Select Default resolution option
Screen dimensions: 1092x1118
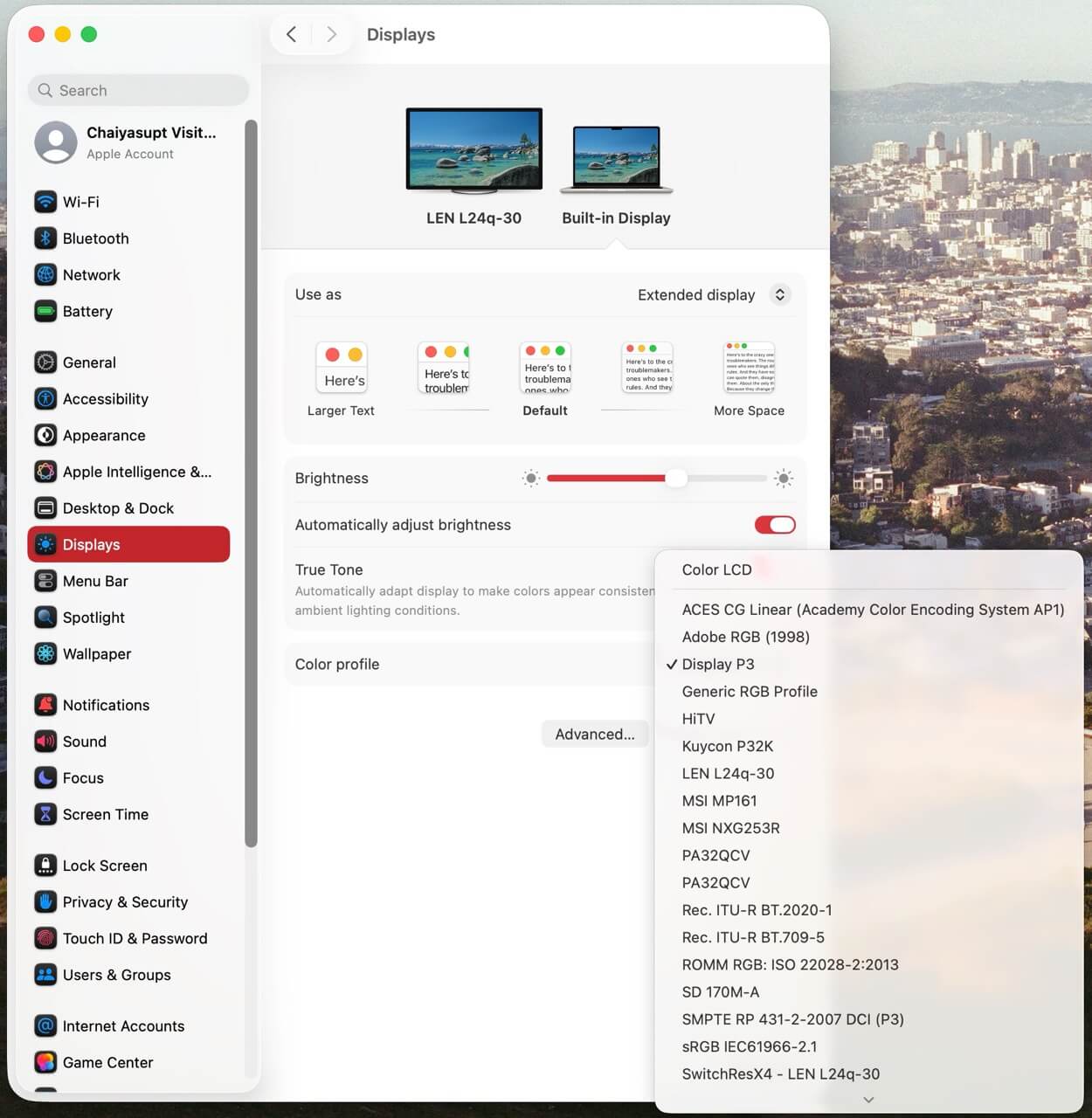pos(545,380)
